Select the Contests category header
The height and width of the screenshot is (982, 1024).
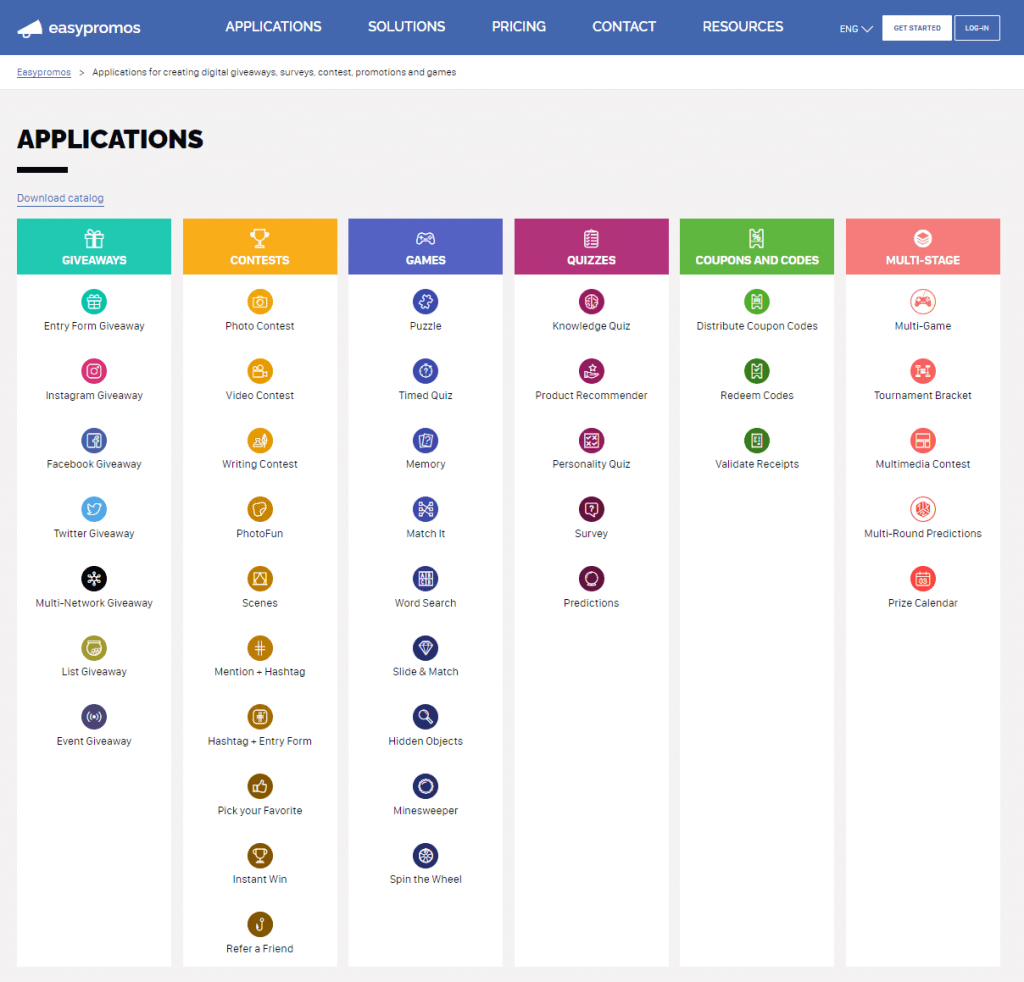coord(260,246)
